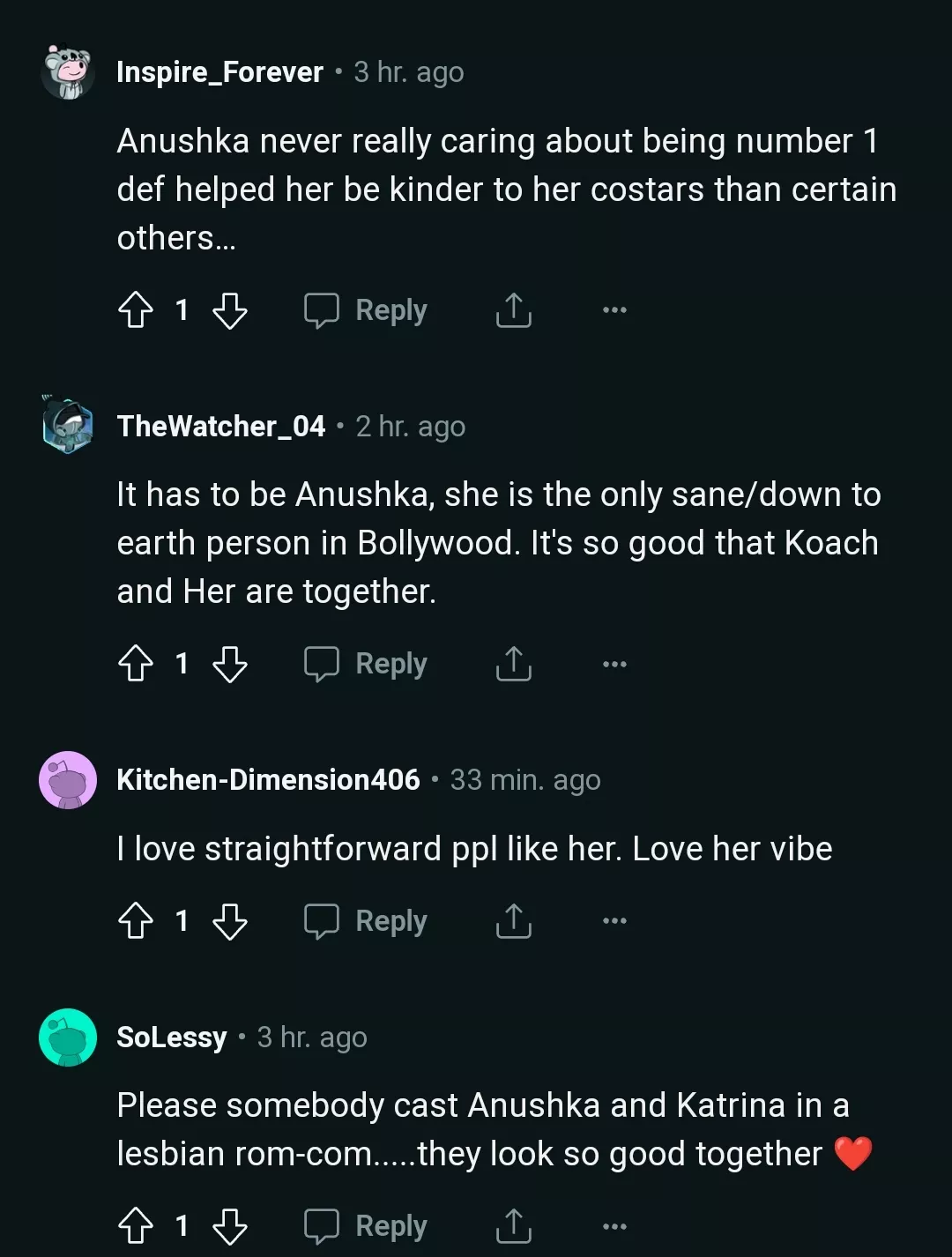This screenshot has height=1257, width=952.
Task: Reply to Inspire_Forever's comment
Action: (366, 310)
